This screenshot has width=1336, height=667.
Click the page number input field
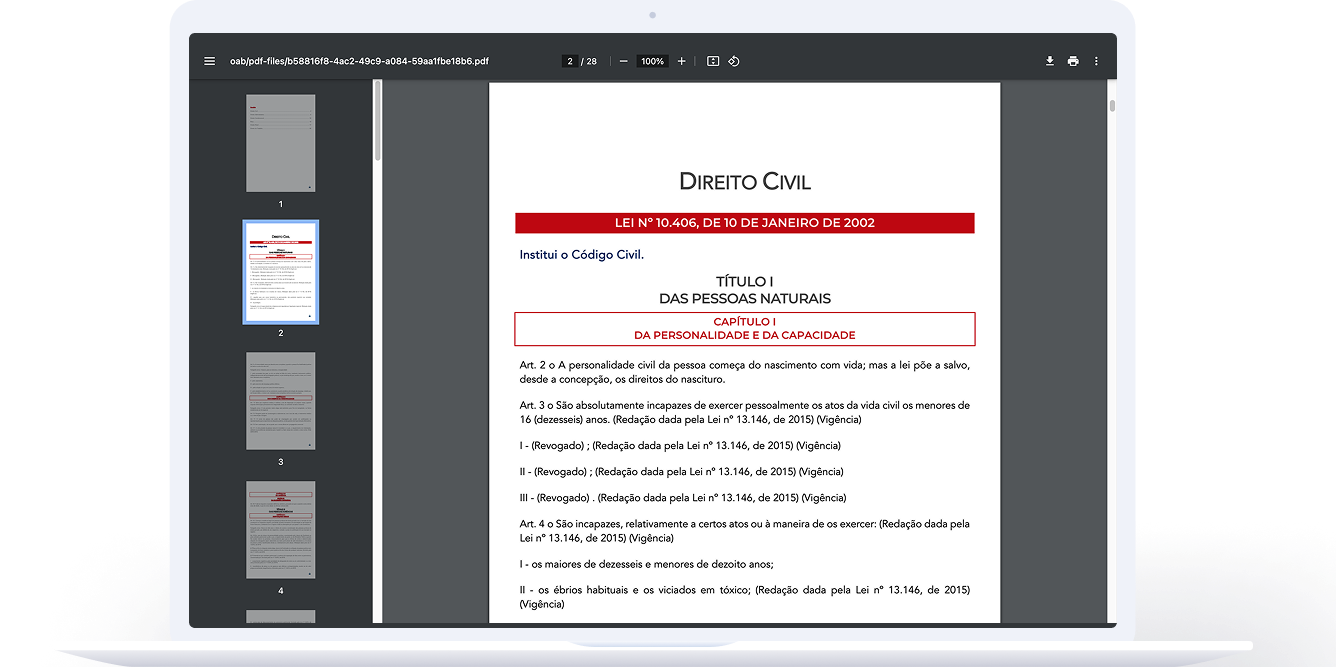(x=570, y=61)
